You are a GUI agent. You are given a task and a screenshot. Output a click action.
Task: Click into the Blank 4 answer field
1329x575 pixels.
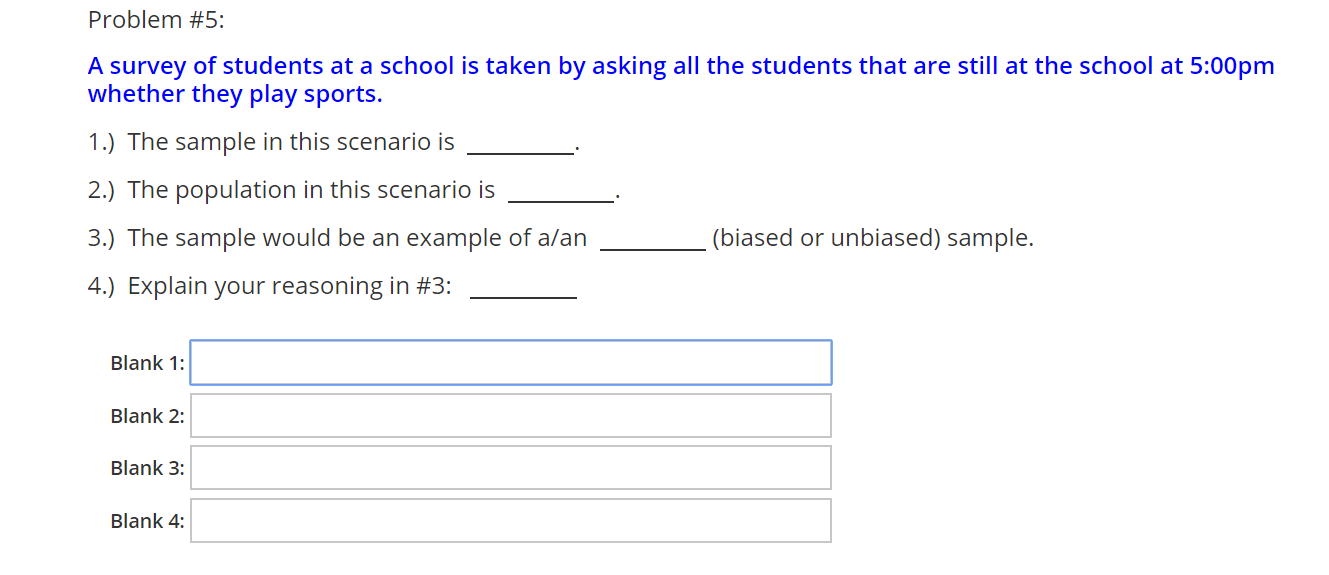[510, 520]
